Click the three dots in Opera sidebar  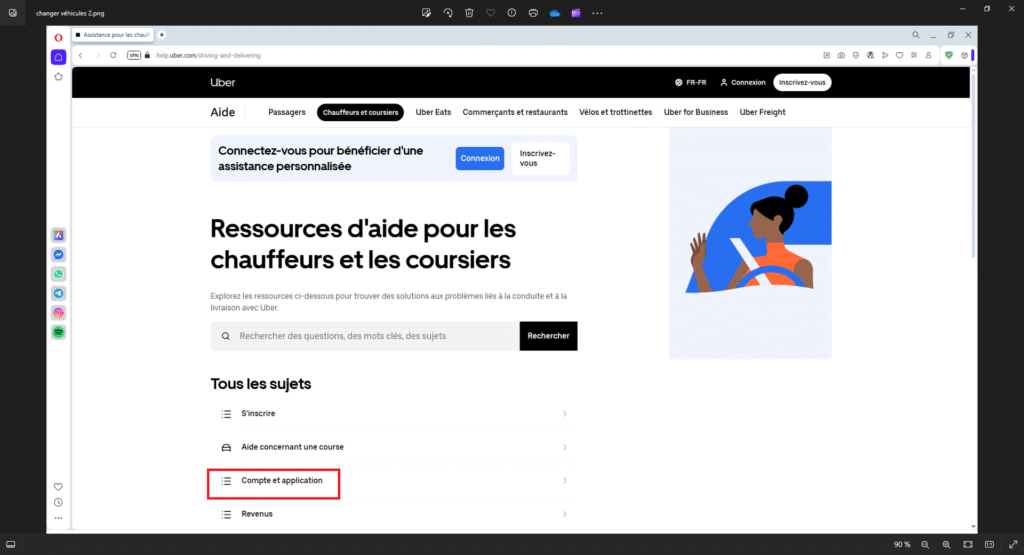pos(58,518)
